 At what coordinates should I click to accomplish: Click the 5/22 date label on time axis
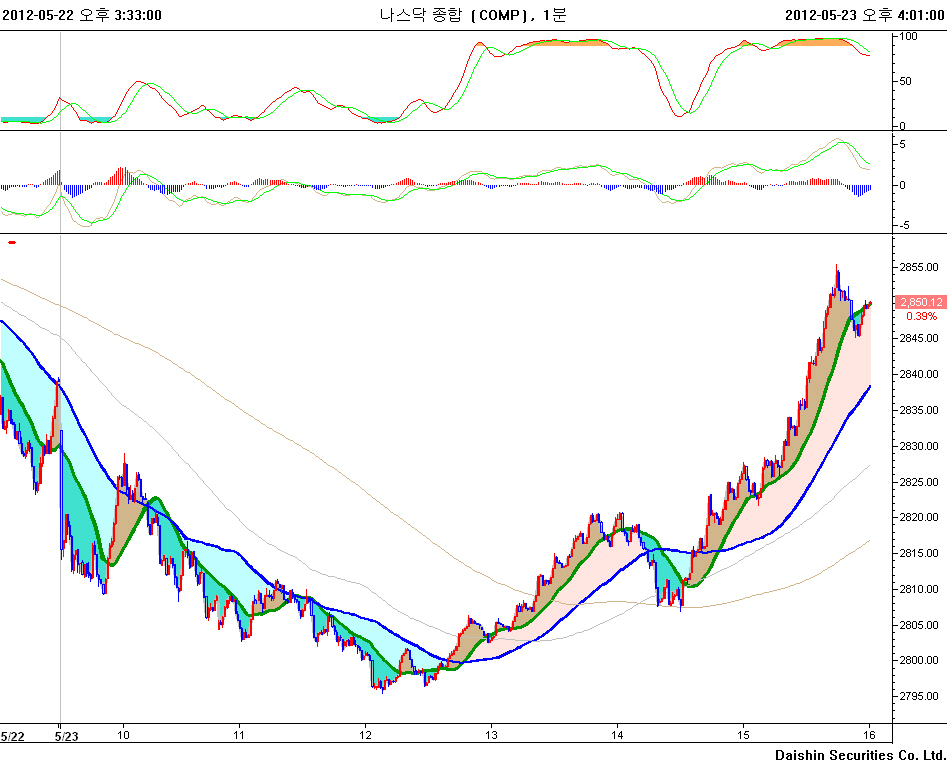[14, 735]
